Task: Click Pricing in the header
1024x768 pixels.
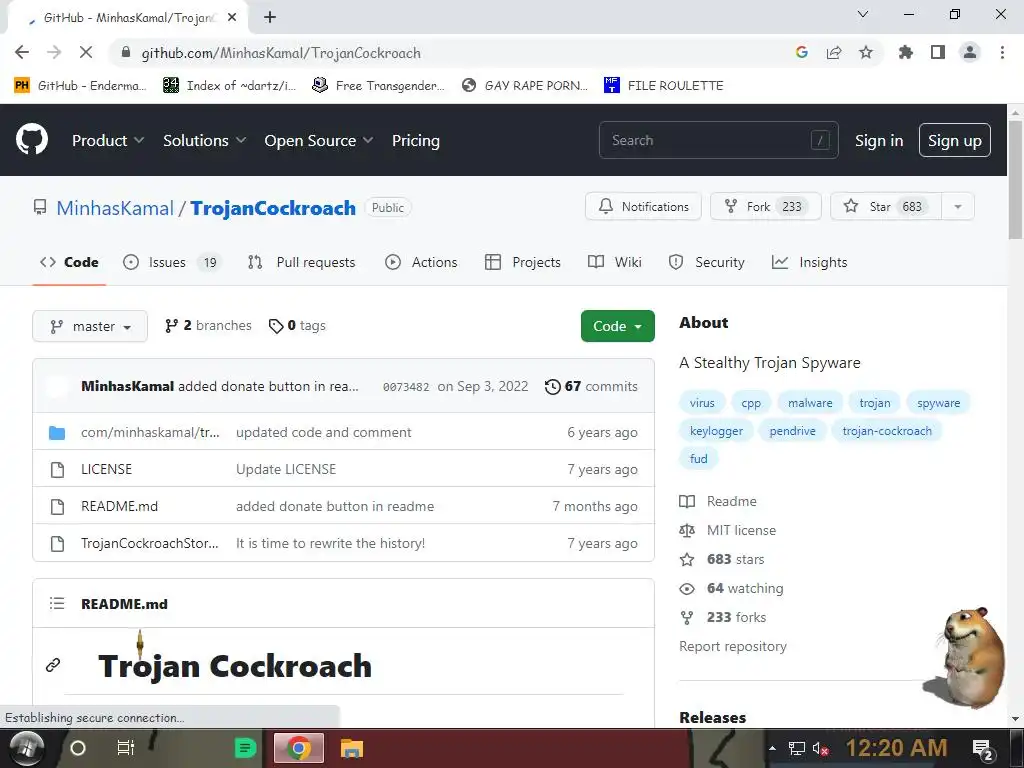Action: pos(416,140)
